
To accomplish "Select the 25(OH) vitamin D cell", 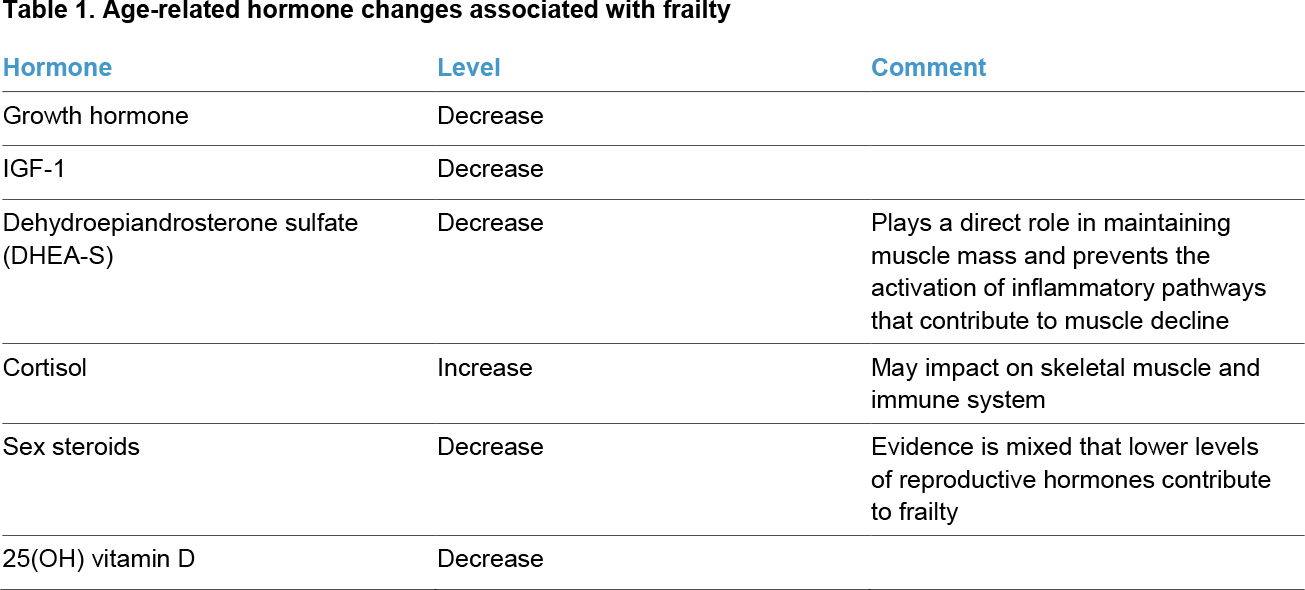I will [x=99, y=559].
